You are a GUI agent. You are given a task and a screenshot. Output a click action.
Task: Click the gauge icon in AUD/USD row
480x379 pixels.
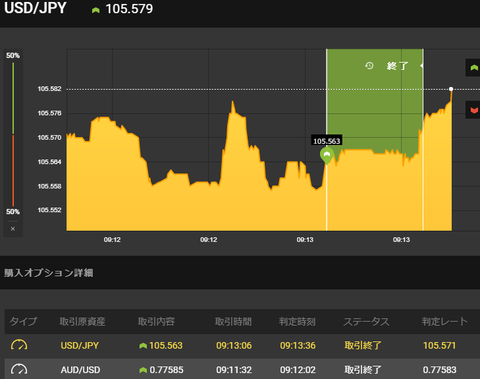tap(19, 369)
